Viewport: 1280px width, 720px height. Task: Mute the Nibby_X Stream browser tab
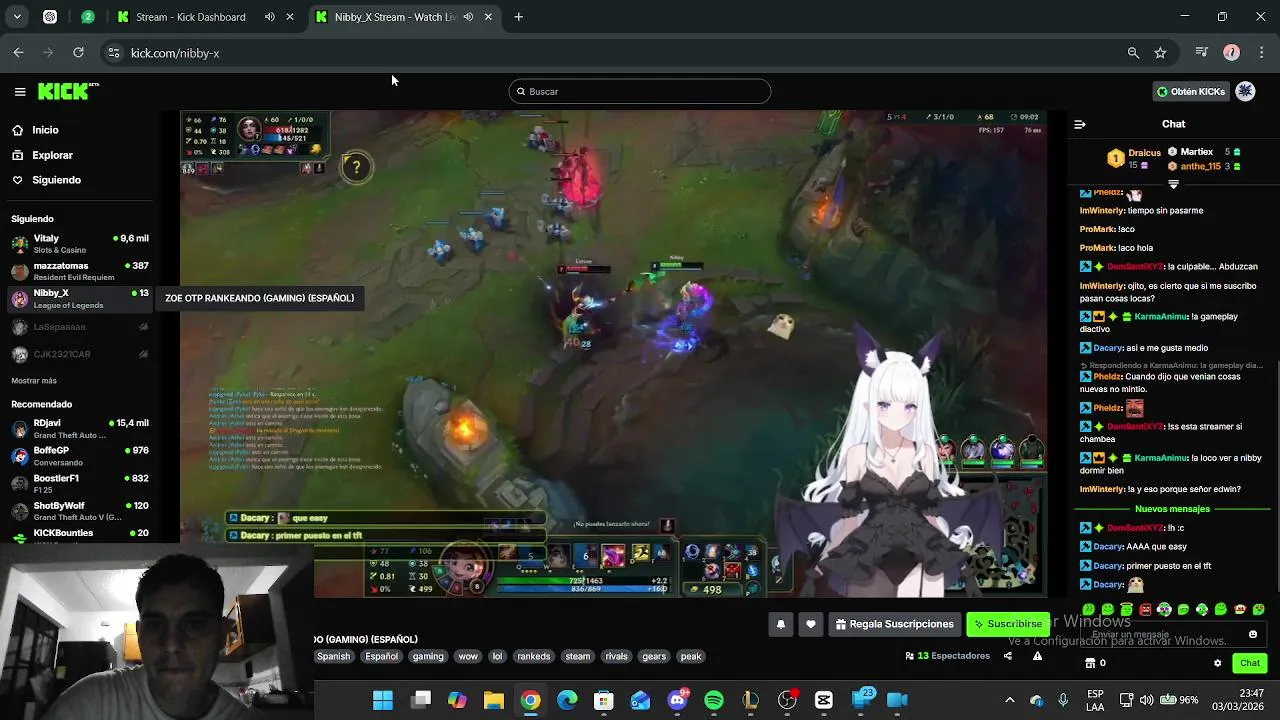coord(468,17)
